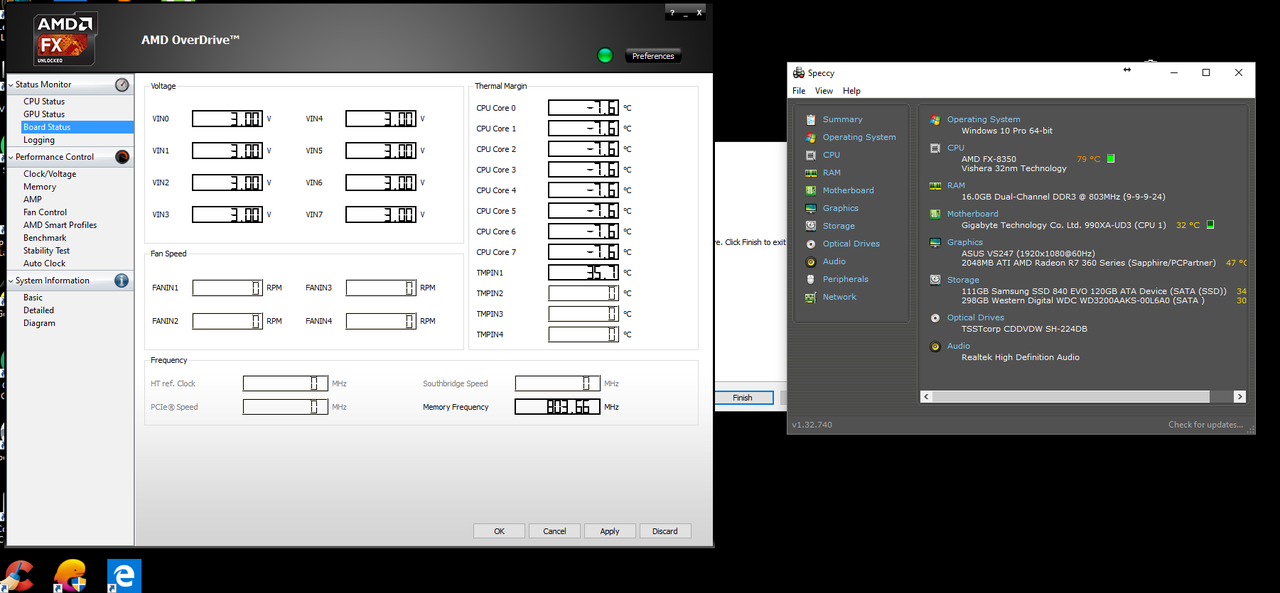Click the Cancel button in AMD OverDrive

coord(554,531)
